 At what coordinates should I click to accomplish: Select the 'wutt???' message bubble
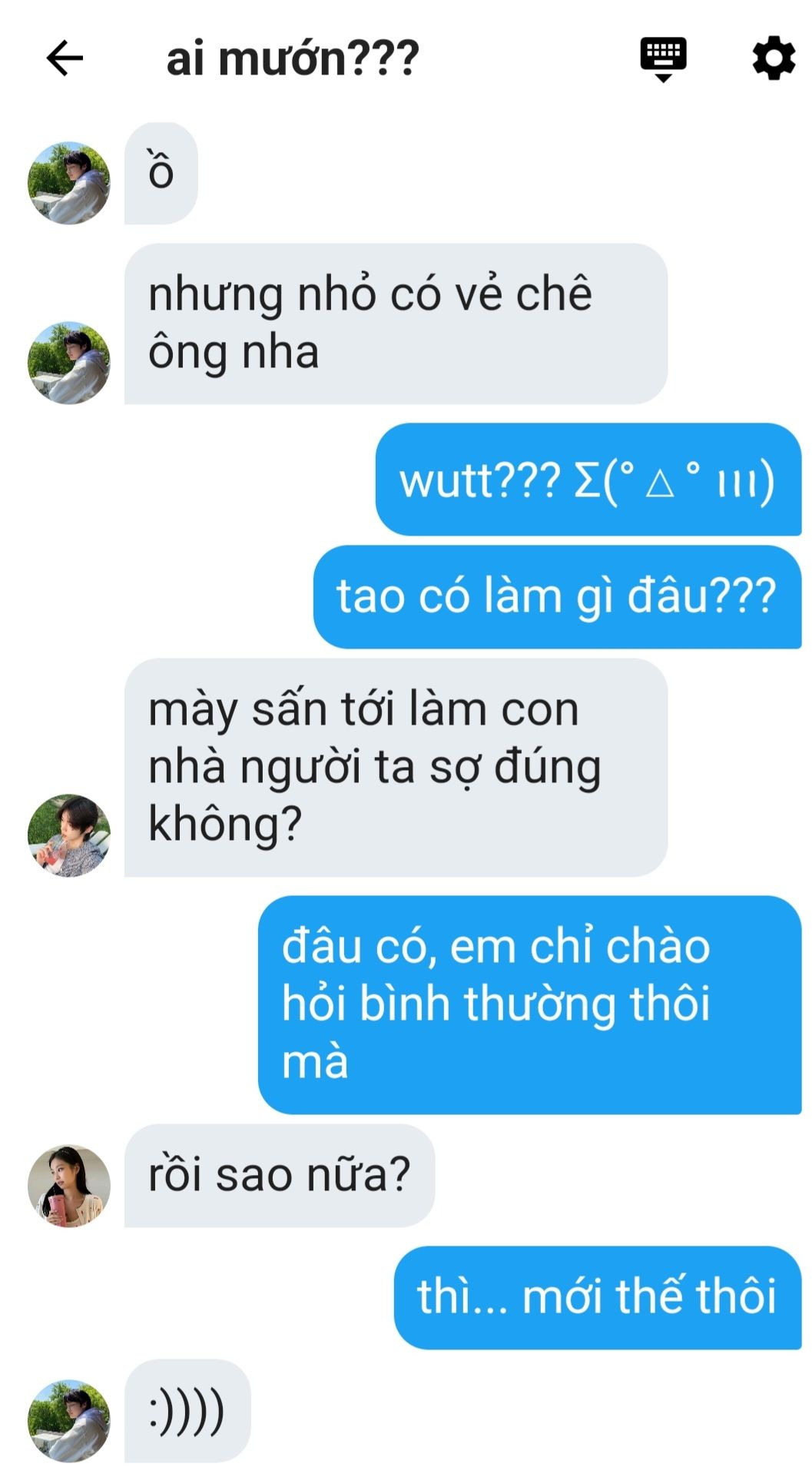tap(588, 480)
